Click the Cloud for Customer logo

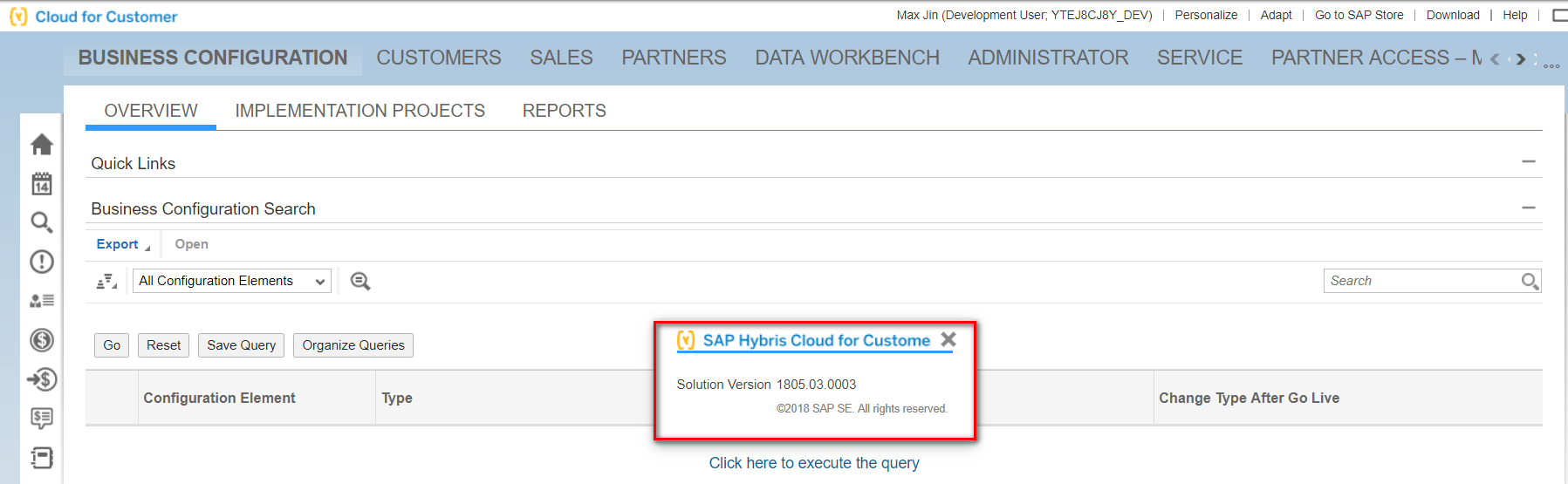click(93, 17)
